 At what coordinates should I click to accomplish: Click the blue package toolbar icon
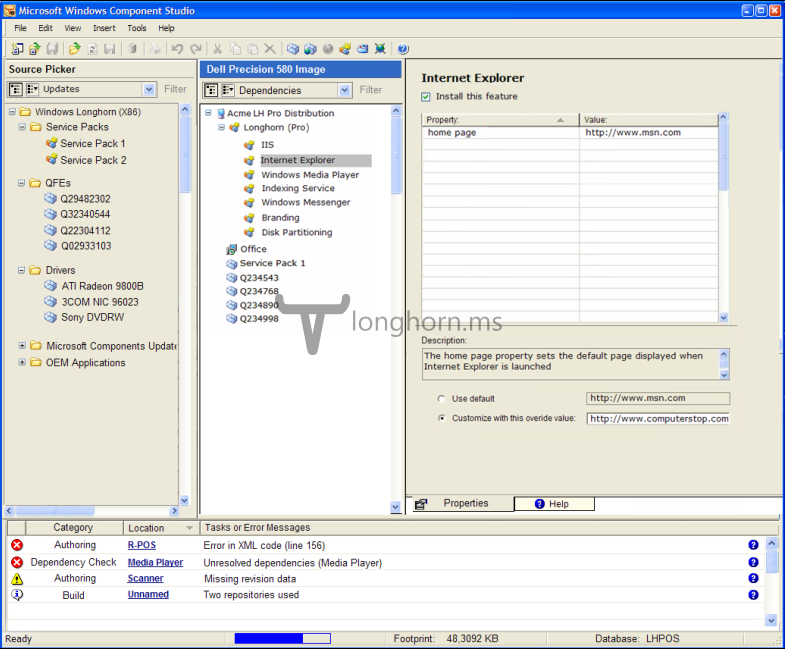293,49
